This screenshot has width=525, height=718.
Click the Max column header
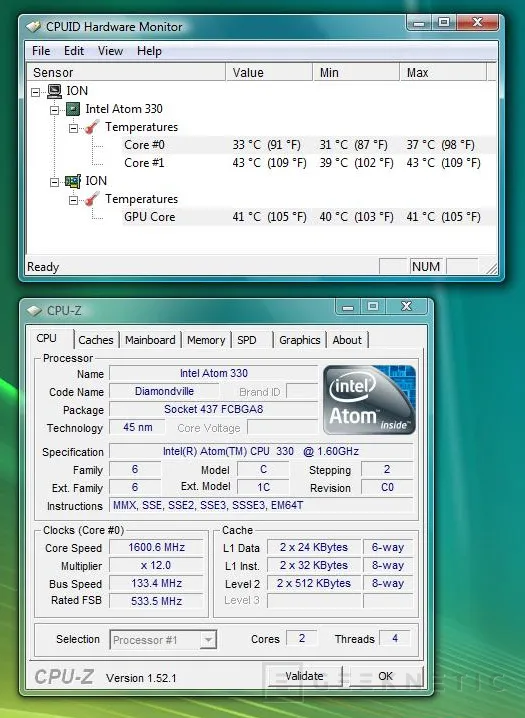pos(444,72)
